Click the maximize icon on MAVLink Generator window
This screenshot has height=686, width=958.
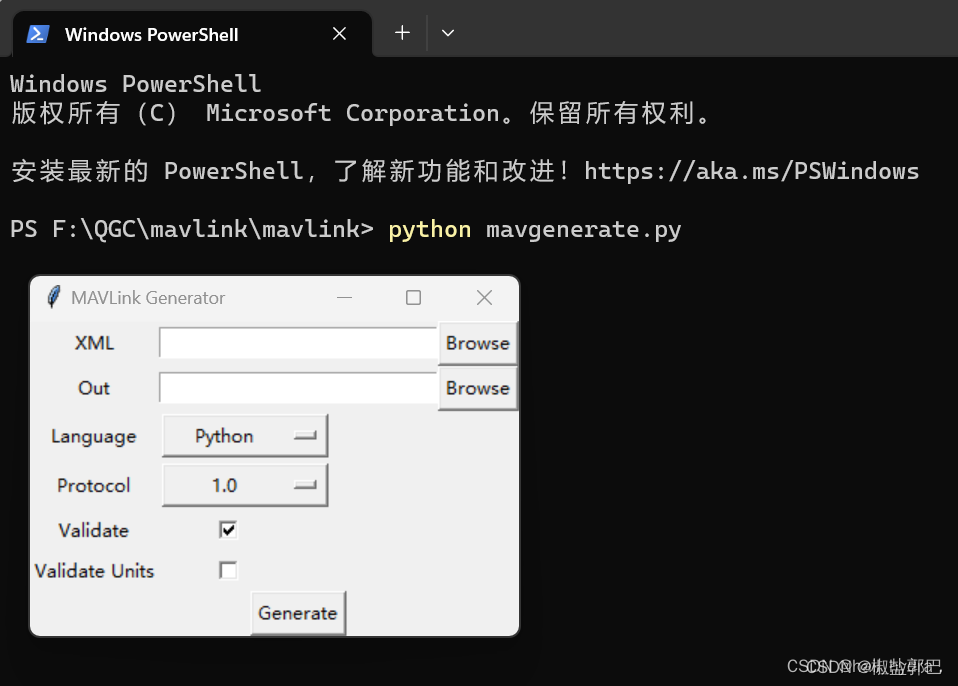[413, 297]
